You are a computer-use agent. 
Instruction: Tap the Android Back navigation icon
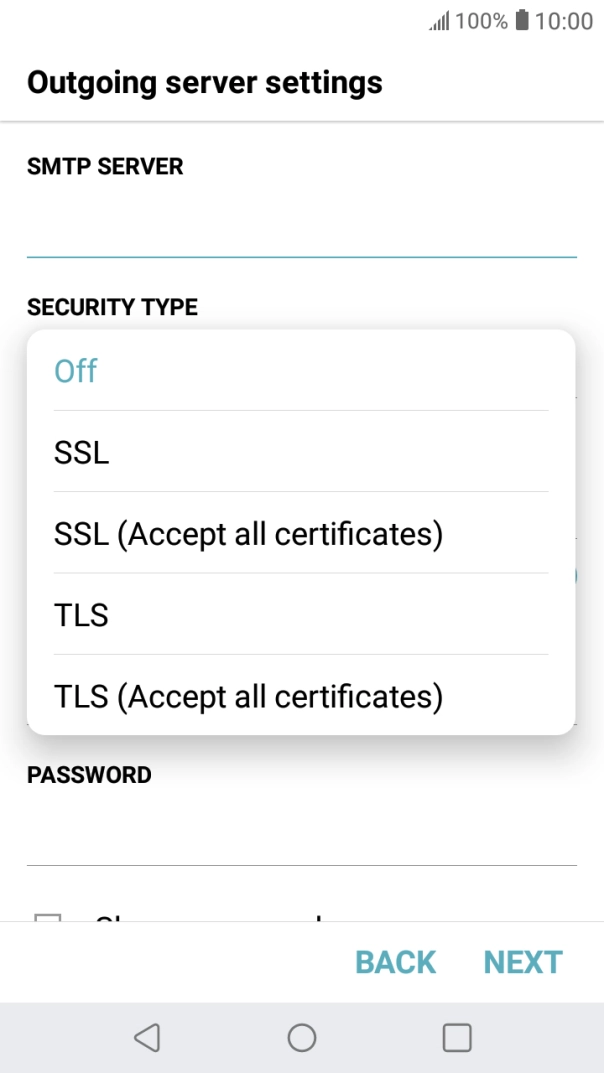pyautogui.click(x=147, y=1038)
